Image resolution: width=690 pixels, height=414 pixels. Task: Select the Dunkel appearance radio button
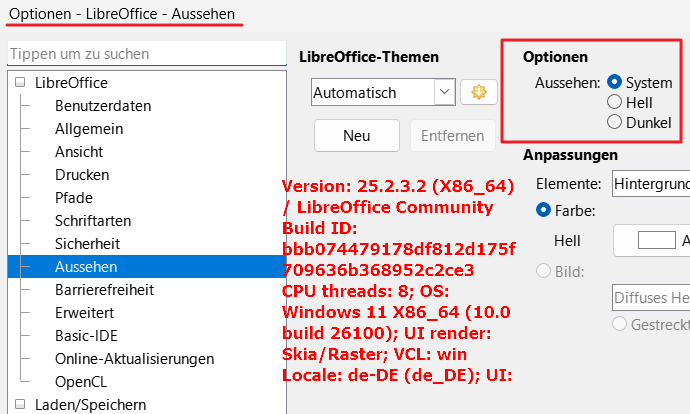(x=614, y=121)
